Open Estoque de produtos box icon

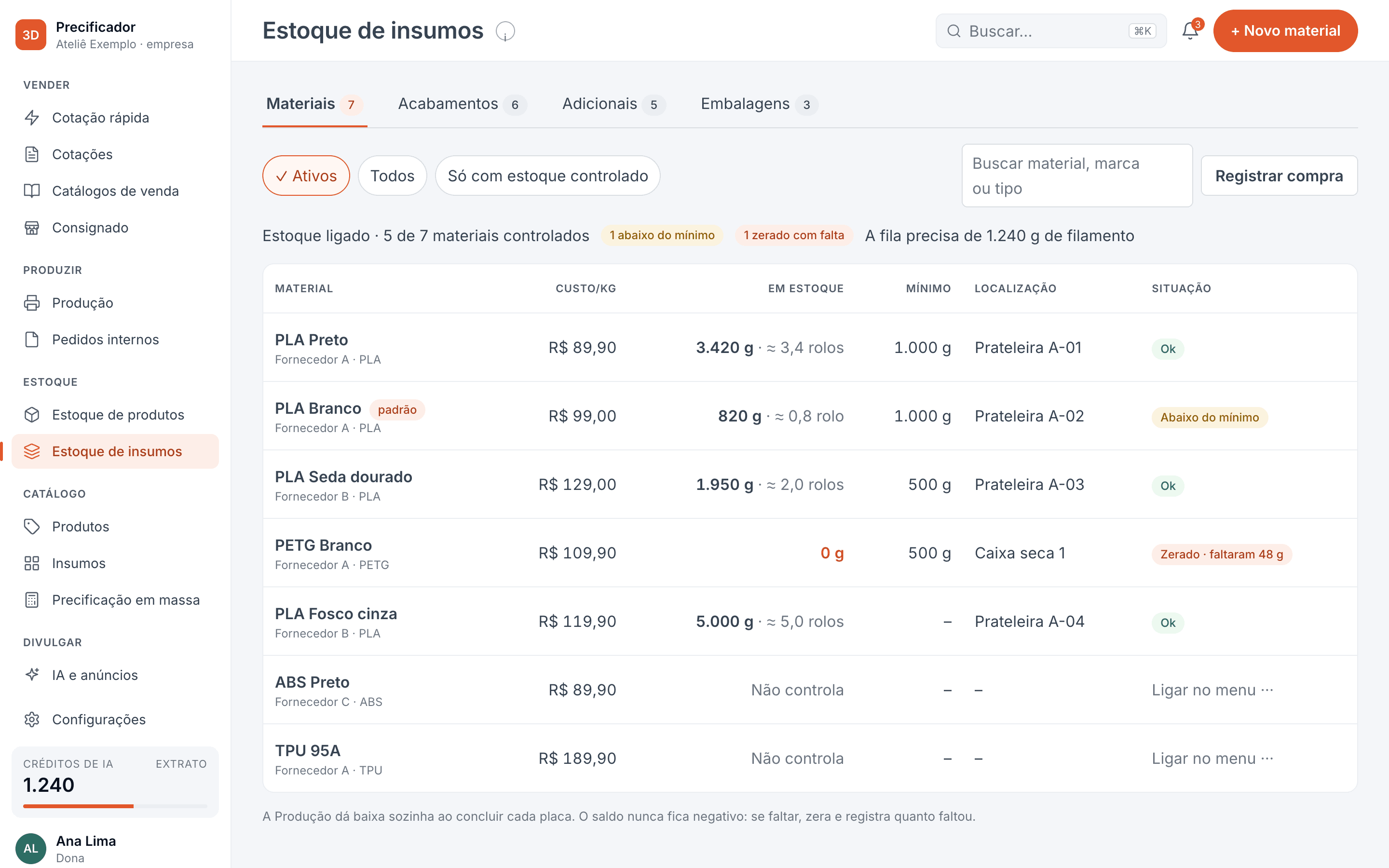point(31,415)
